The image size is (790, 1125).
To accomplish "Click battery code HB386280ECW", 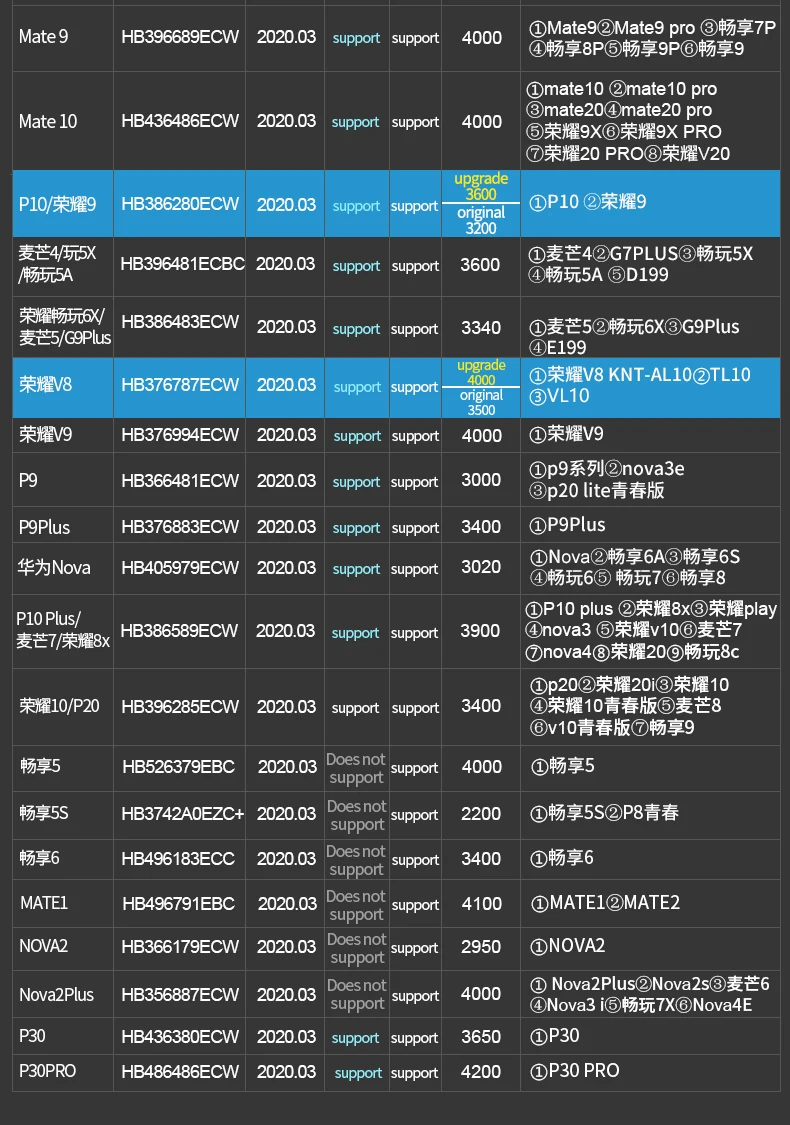I will pos(179,204).
